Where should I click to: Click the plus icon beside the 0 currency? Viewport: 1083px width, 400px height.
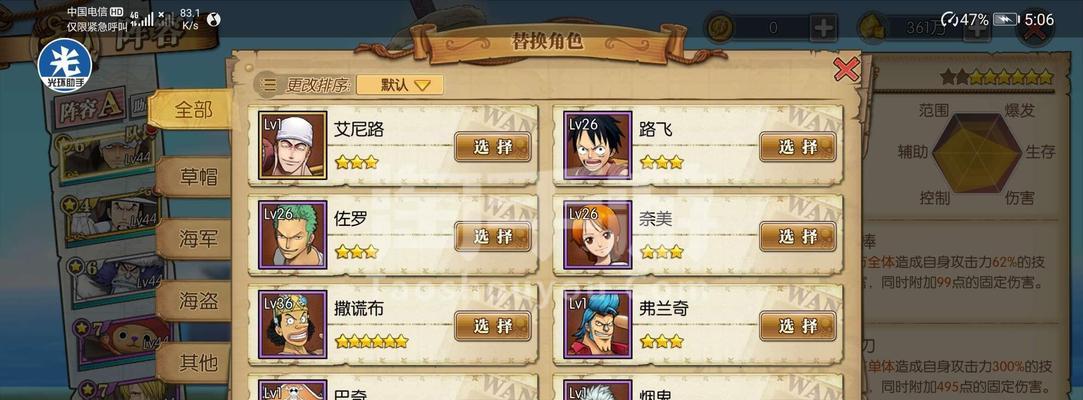pyautogui.click(x=824, y=28)
